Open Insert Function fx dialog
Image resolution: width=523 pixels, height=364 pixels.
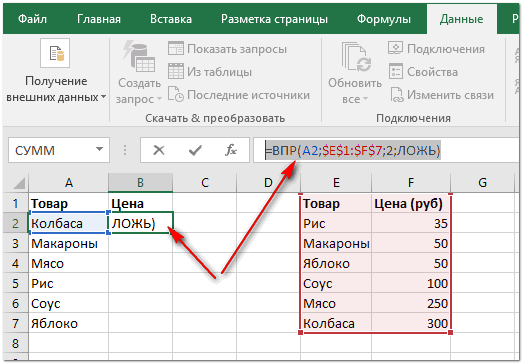230,150
